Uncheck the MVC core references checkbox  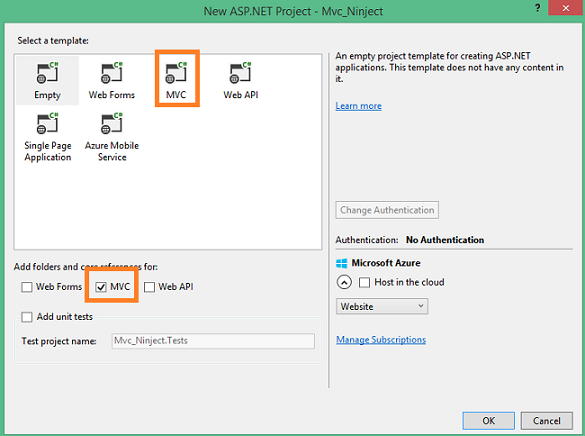[x=101, y=287]
